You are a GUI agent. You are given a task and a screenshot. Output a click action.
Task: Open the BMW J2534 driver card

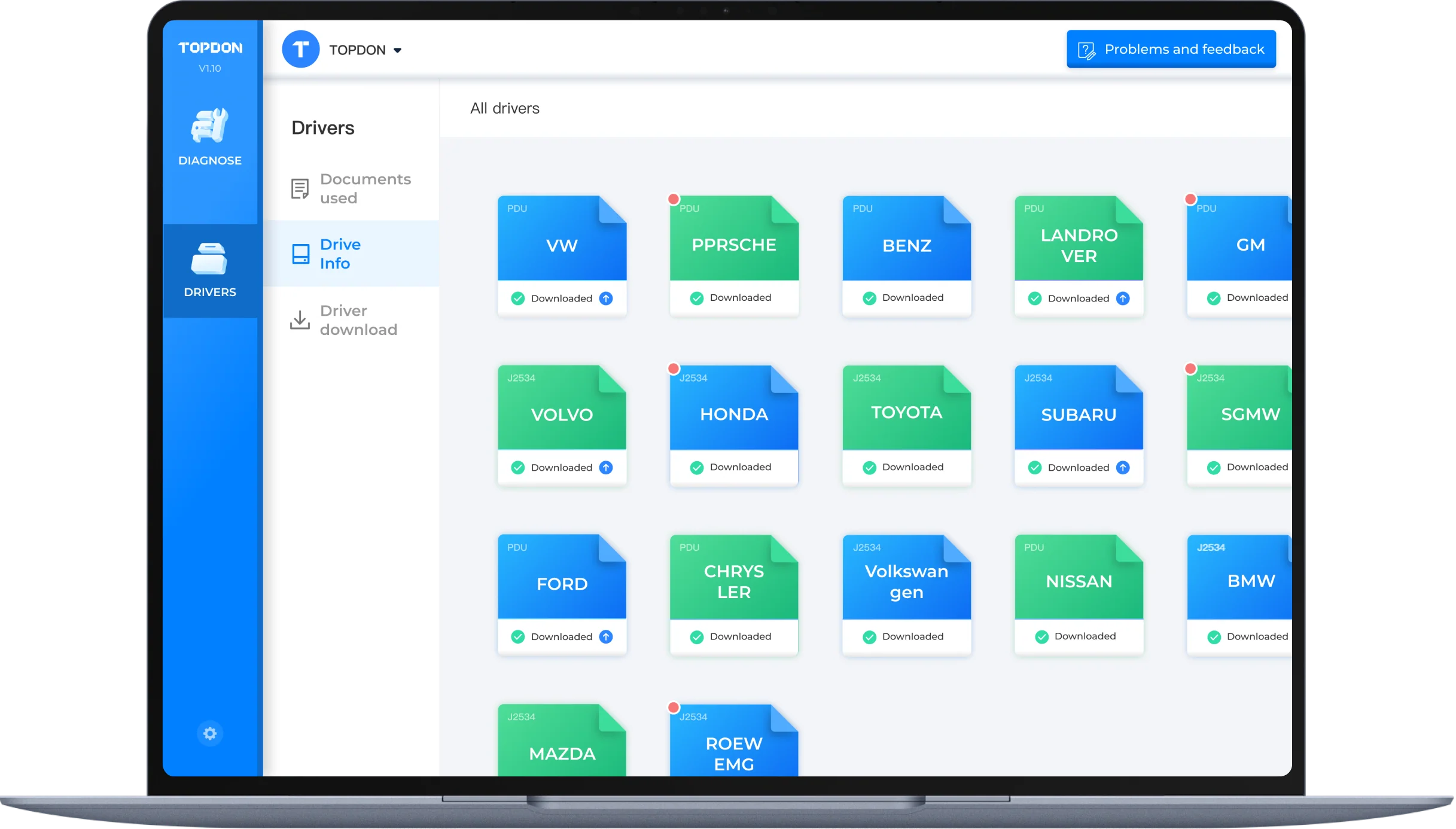(x=1239, y=595)
